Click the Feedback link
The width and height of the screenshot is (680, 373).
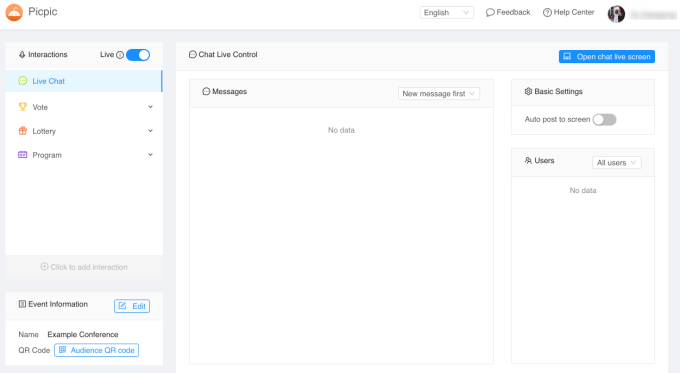508,13
